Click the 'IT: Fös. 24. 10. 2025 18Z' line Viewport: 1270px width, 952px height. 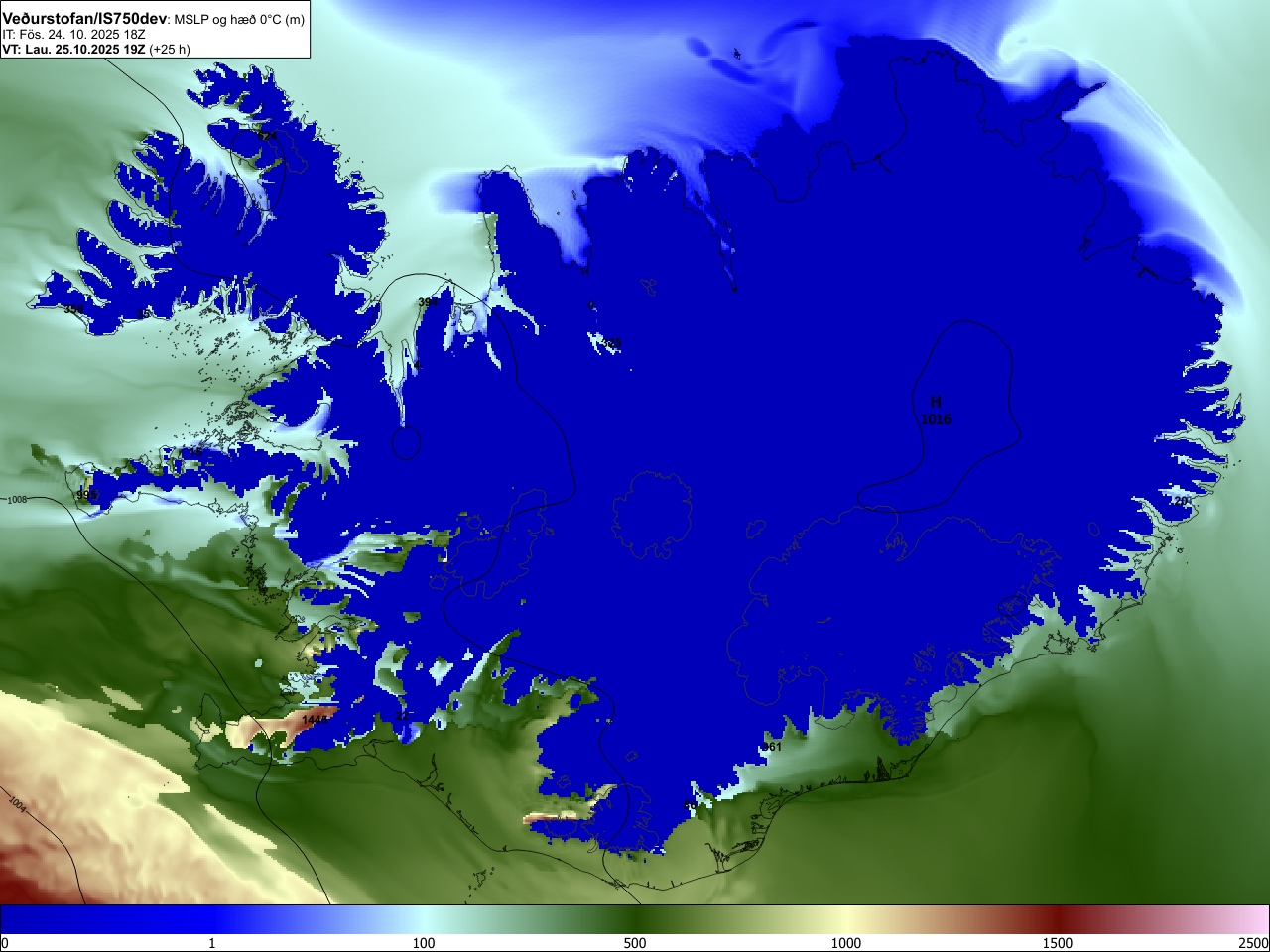[x=73, y=34]
